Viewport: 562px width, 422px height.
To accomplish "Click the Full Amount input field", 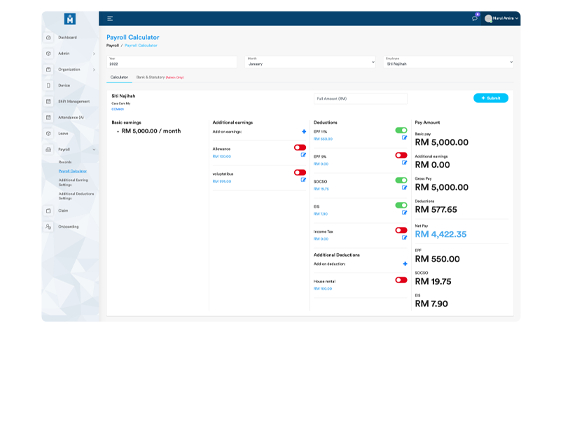I will (x=361, y=99).
